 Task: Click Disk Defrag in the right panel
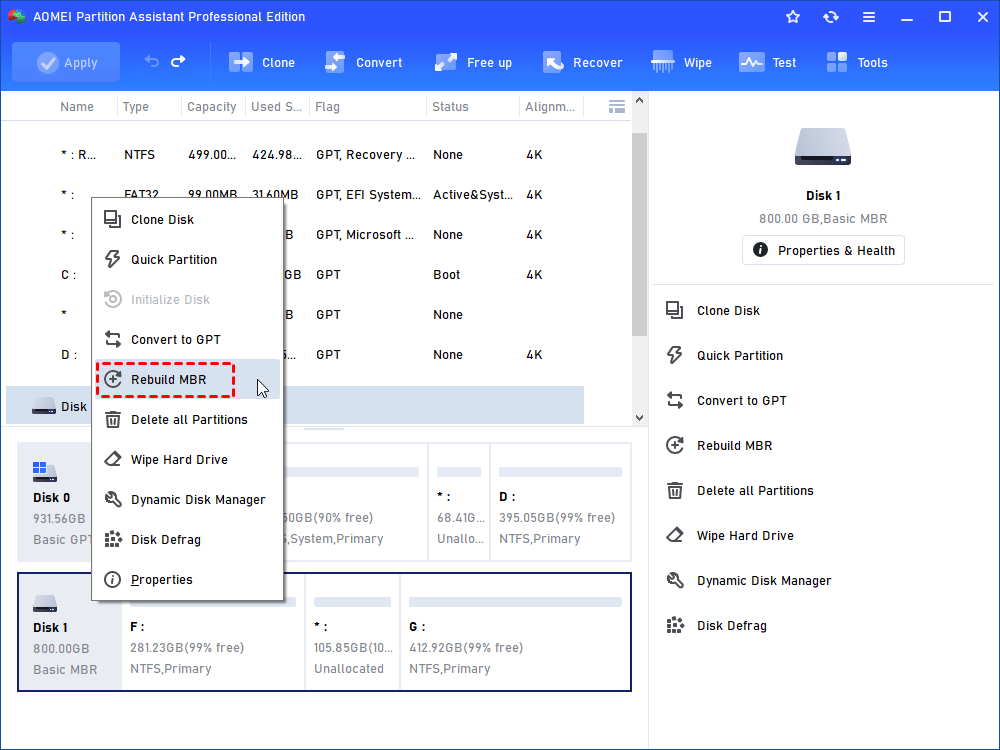click(x=716, y=626)
